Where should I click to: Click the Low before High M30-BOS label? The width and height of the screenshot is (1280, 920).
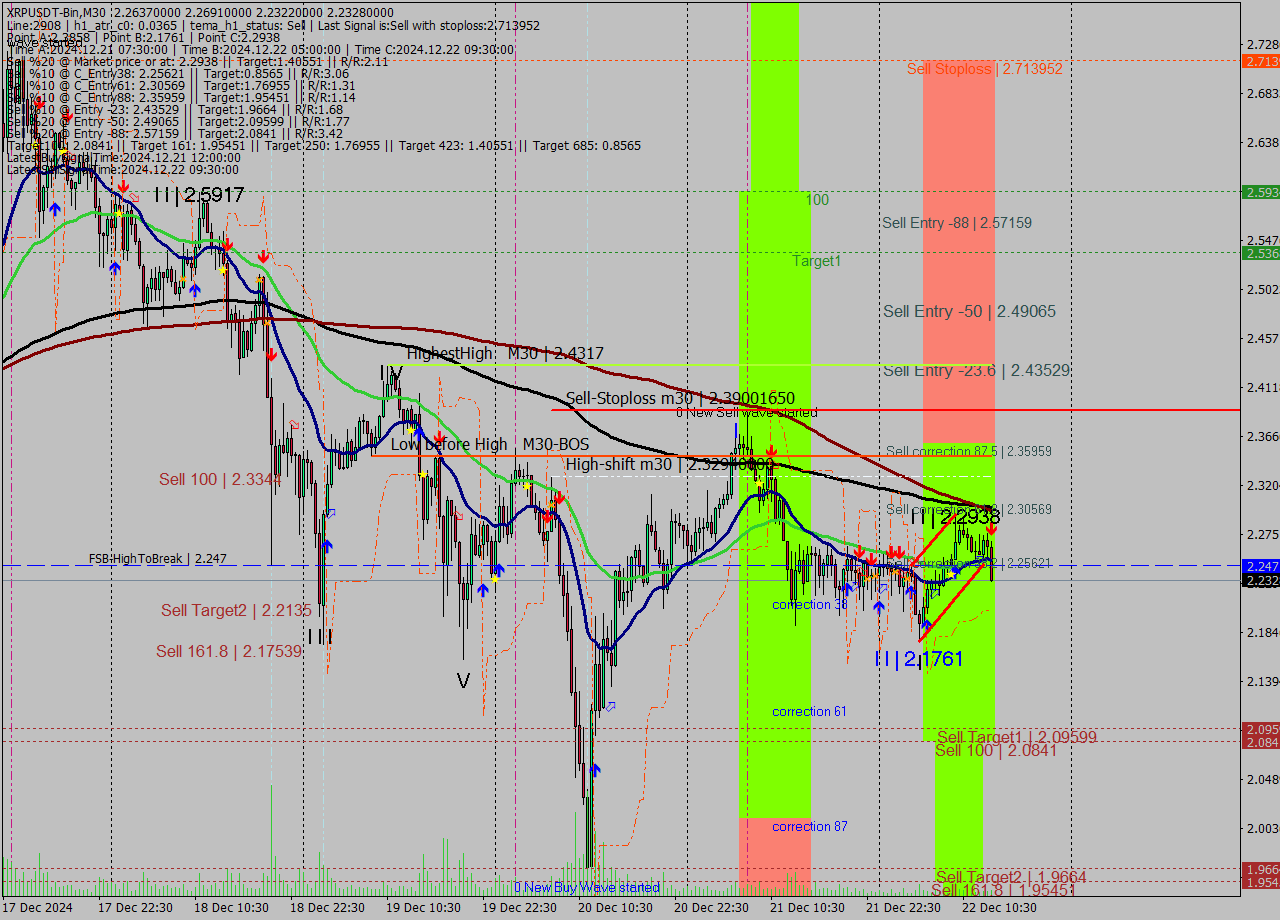pos(490,444)
